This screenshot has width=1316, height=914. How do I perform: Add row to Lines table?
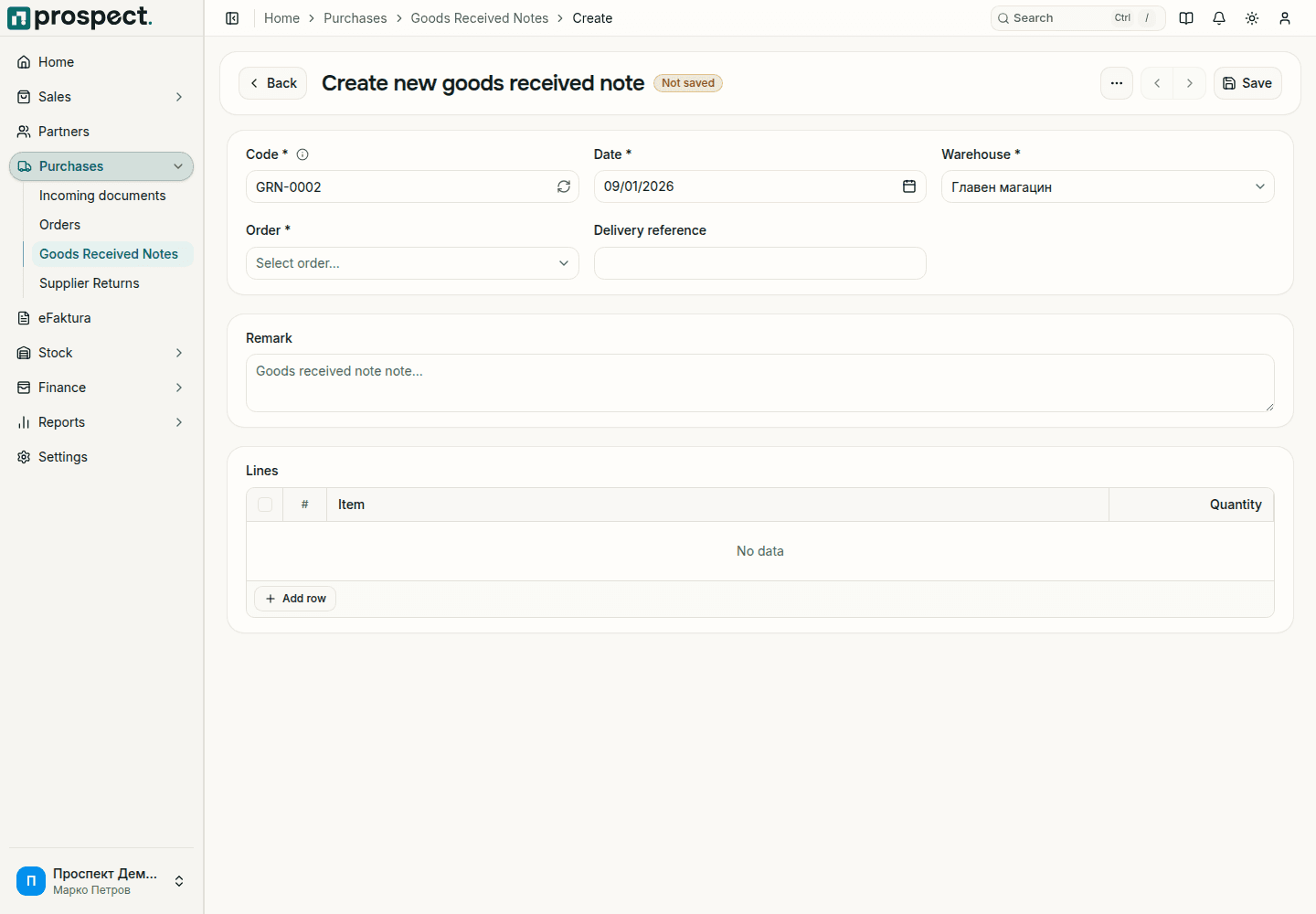(295, 599)
